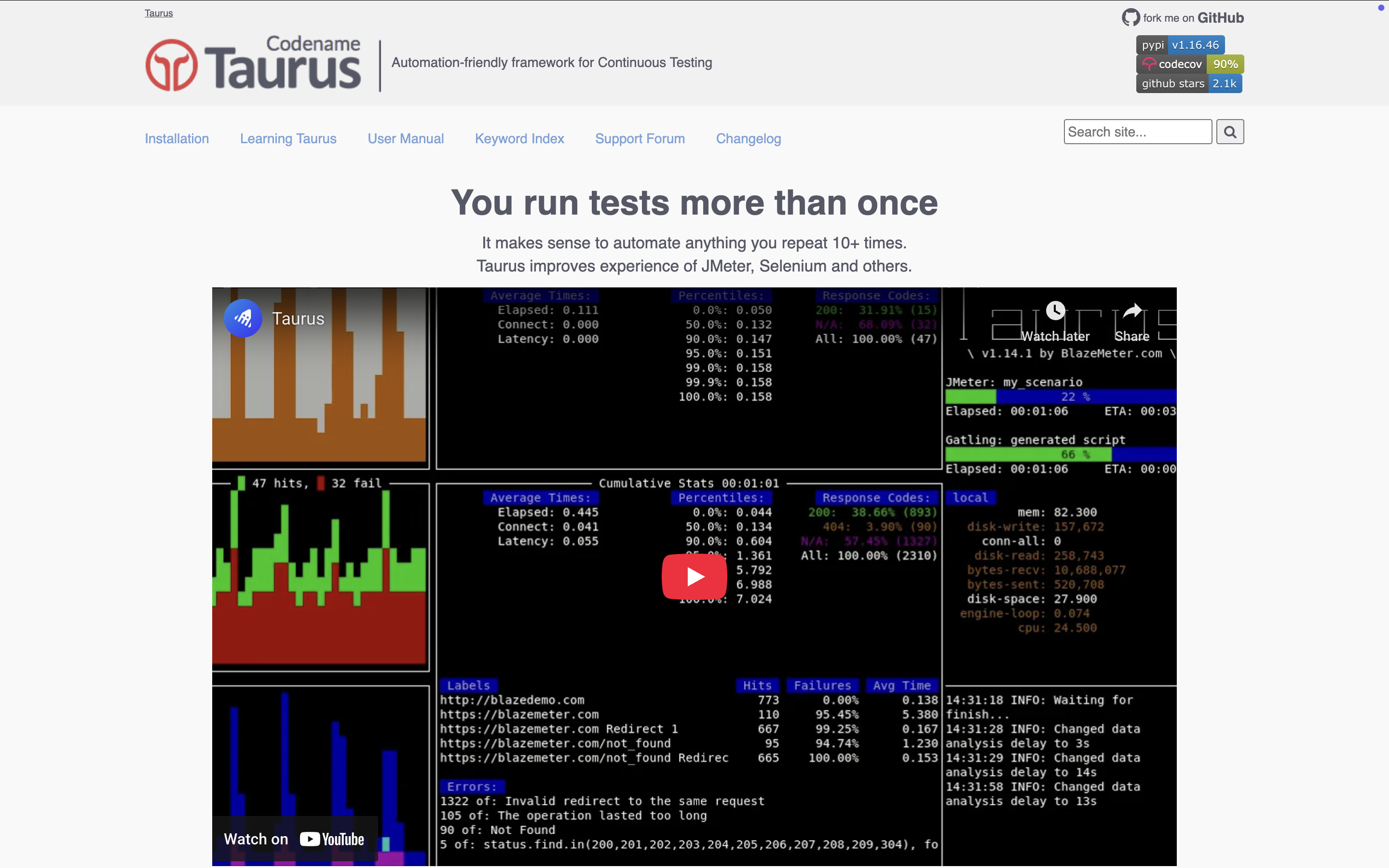Click the fork me on GitHub link
The height and width of the screenshot is (868, 1389).
click(1194, 17)
